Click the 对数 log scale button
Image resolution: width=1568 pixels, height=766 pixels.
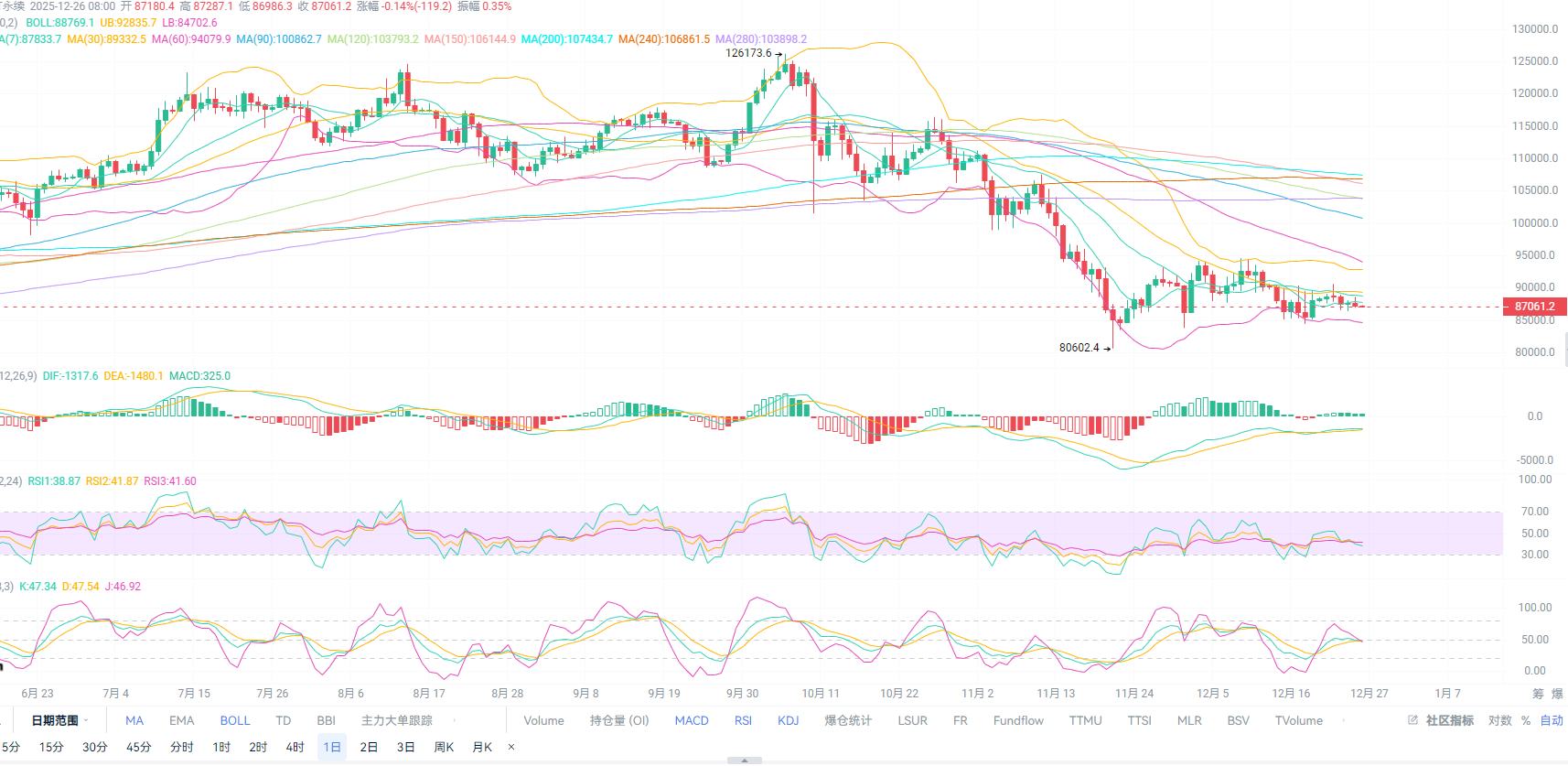1499,721
